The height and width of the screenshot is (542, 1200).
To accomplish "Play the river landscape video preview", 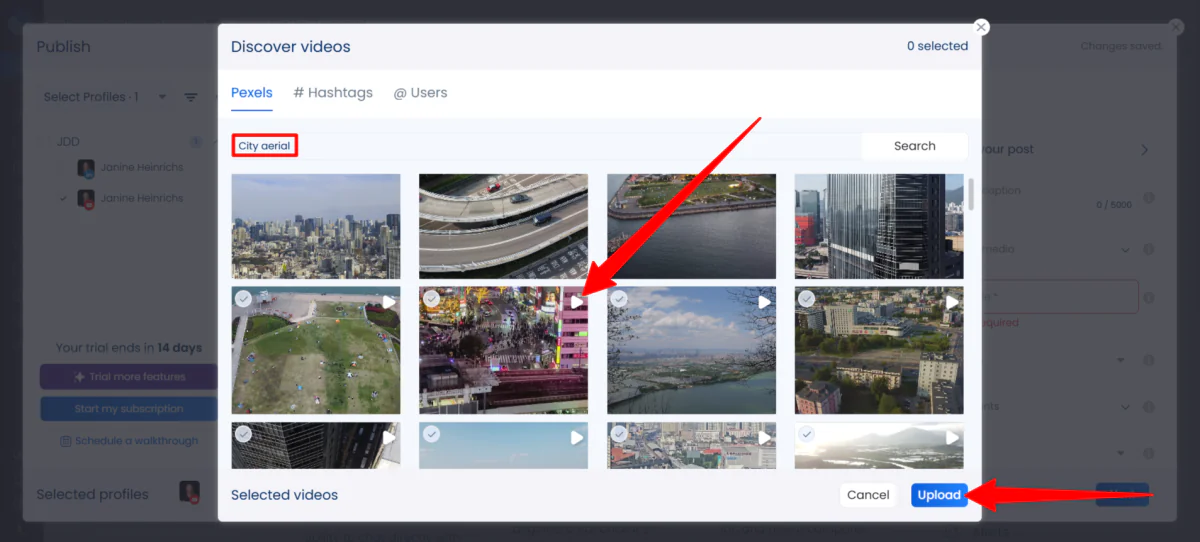I will point(765,301).
